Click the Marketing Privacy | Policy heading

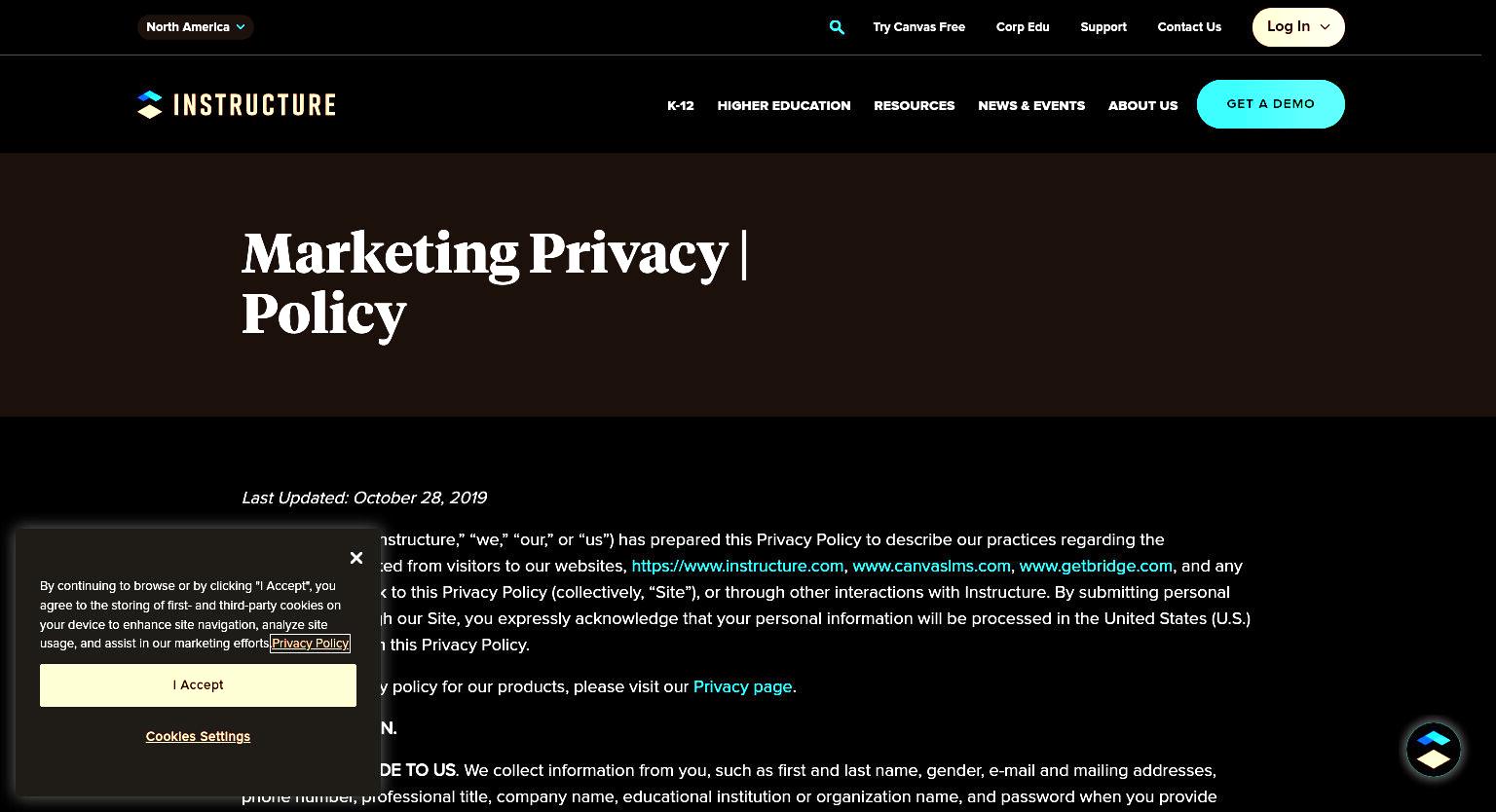(x=495, y=283)
